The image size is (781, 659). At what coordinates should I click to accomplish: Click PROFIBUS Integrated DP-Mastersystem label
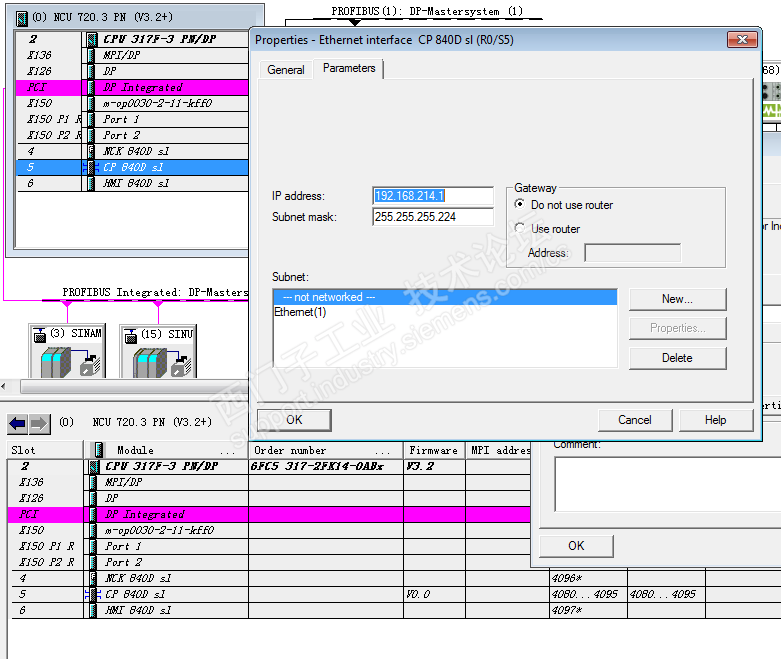pyautogui.click(x=155, y=292)
